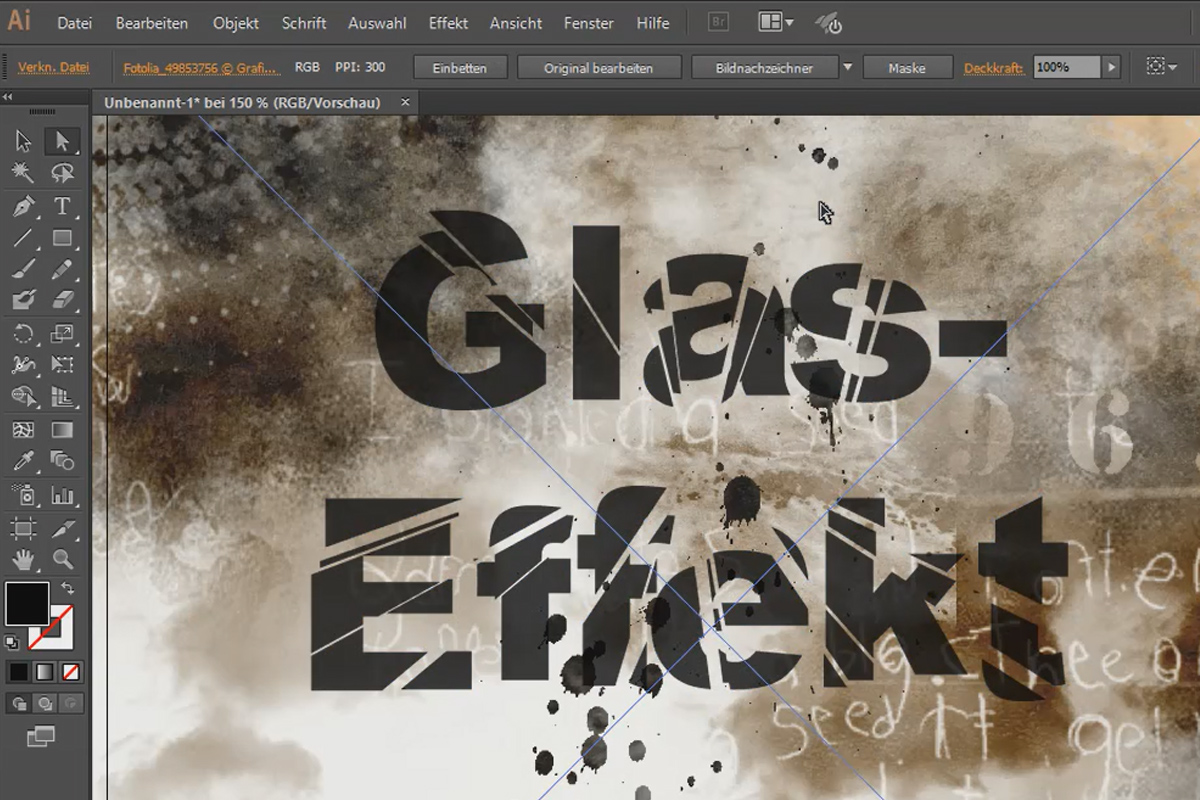Screen dimensions: 1200x800
Task: Choose the Eraser tool
Action: pyautogui.click(x=62, y=300)
